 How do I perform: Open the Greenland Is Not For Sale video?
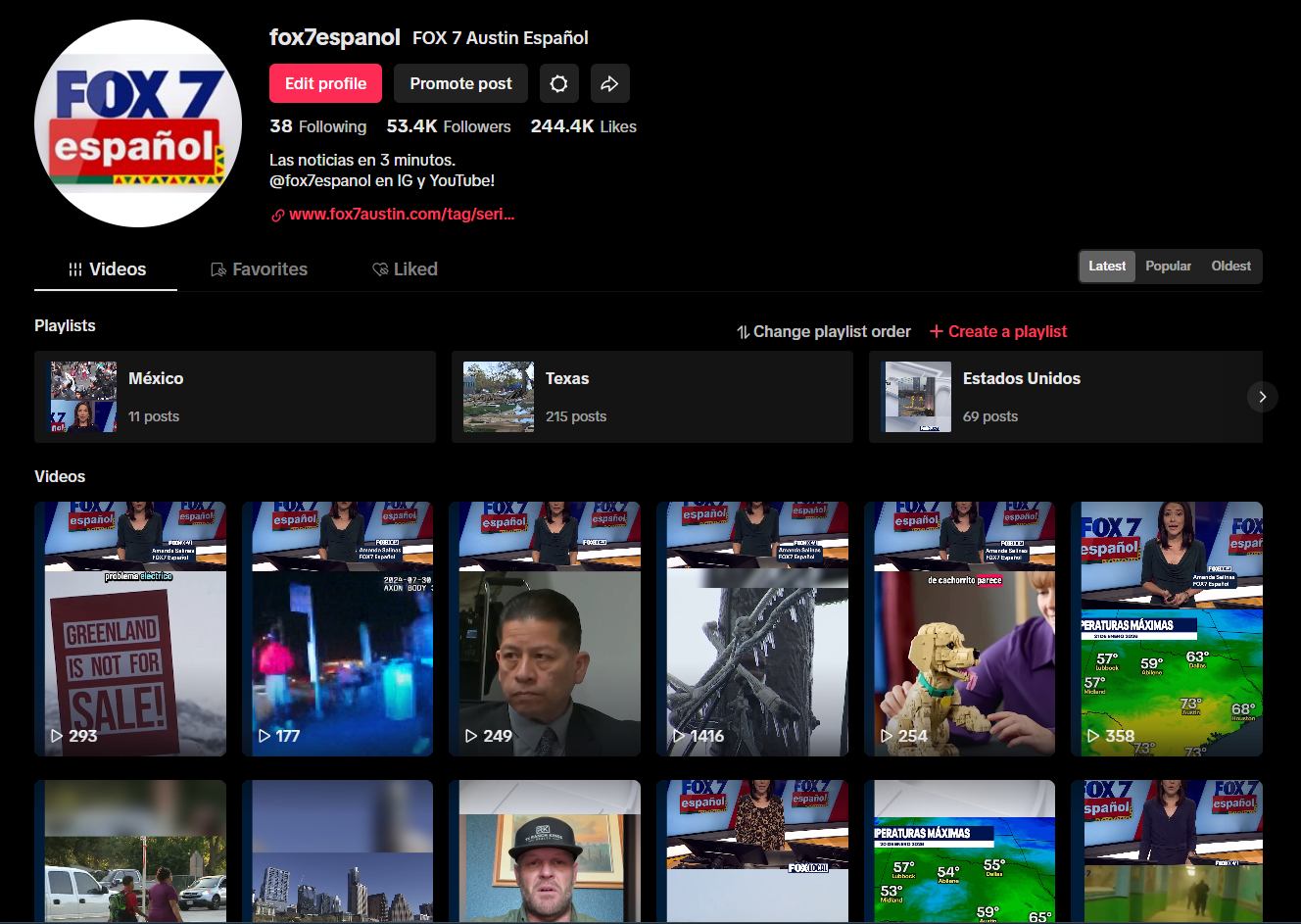click(130, 629)
